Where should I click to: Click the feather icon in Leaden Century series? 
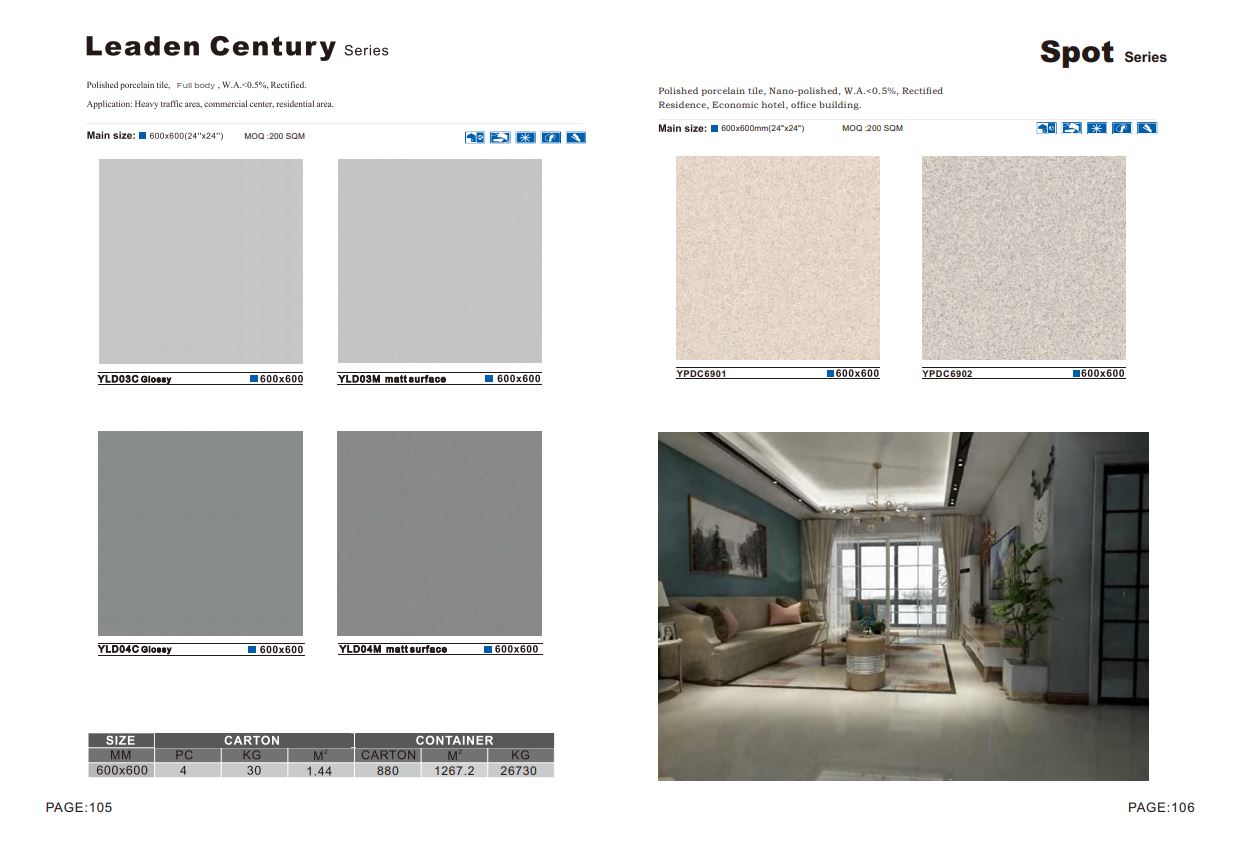coord(551,137)
